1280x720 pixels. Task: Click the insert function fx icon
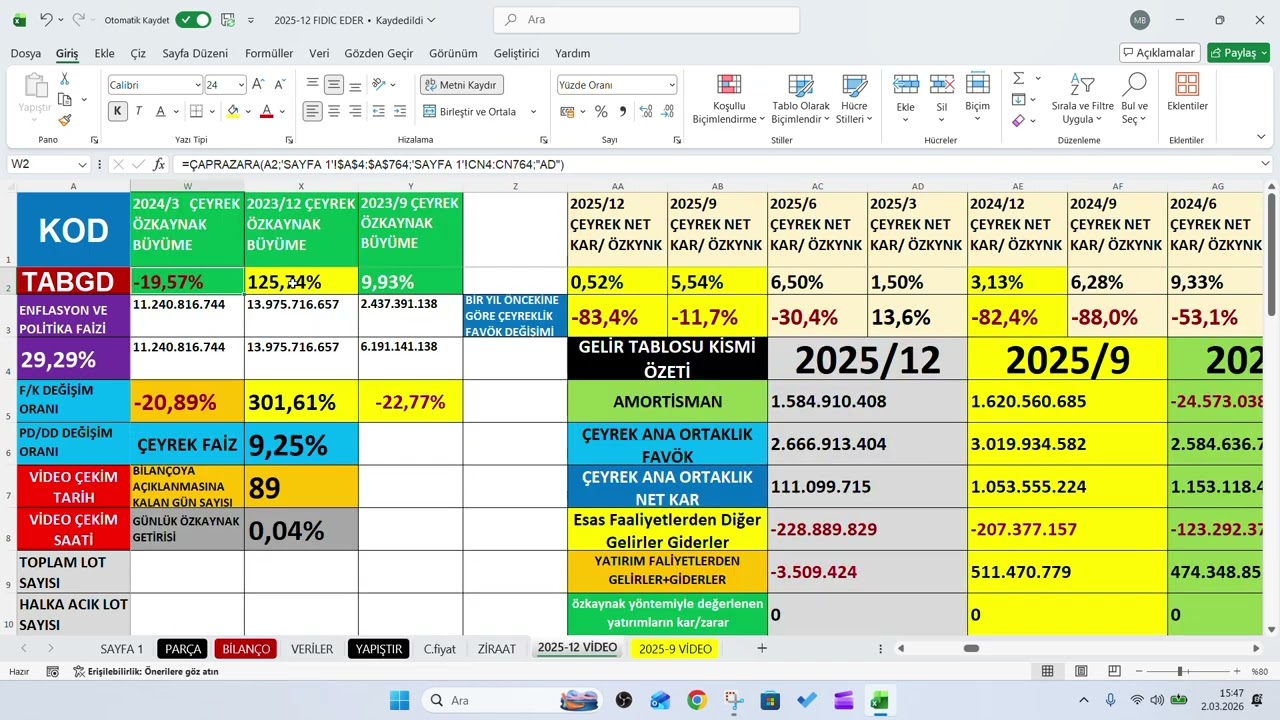pos(159,164)
